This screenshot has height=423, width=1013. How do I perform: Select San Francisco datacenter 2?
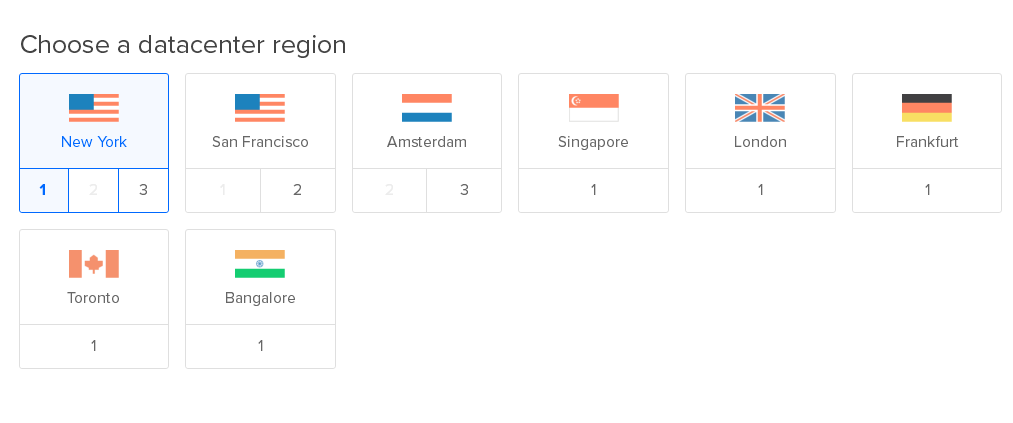pyautogui.click(x=297, y=190)
